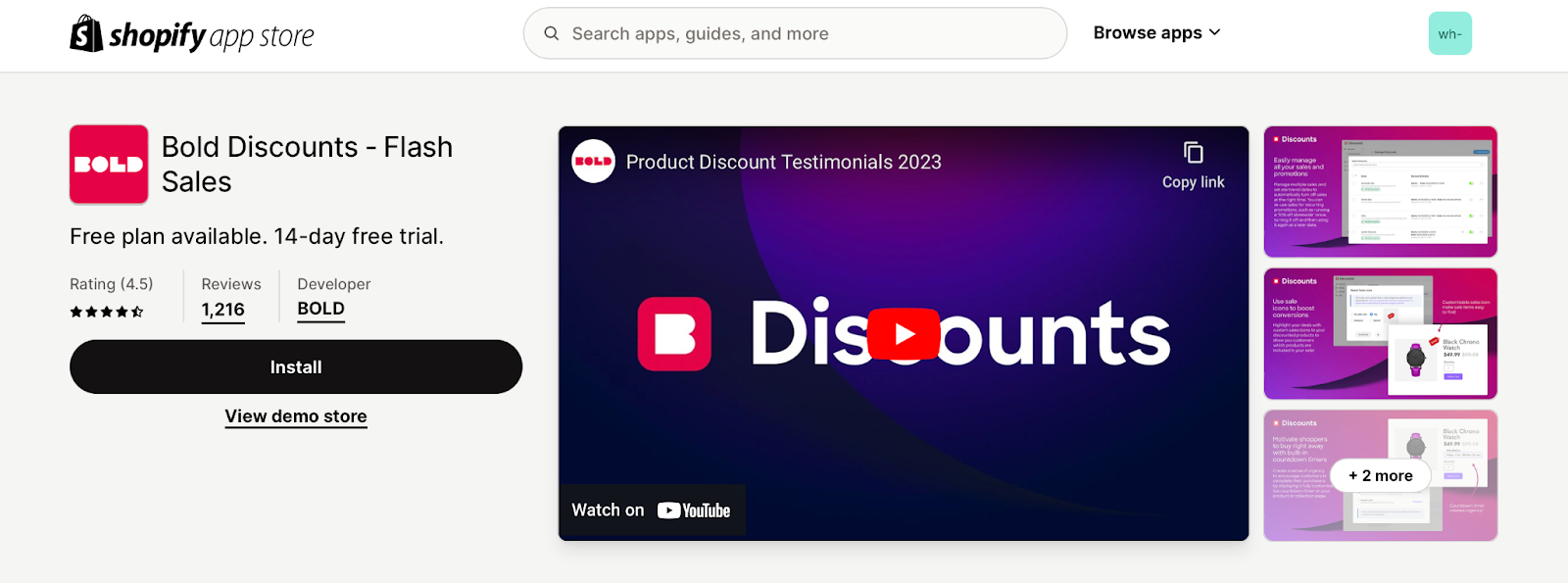Open second screenshot about sale icons
1568x583 pixels.
tap(1380, 334)
